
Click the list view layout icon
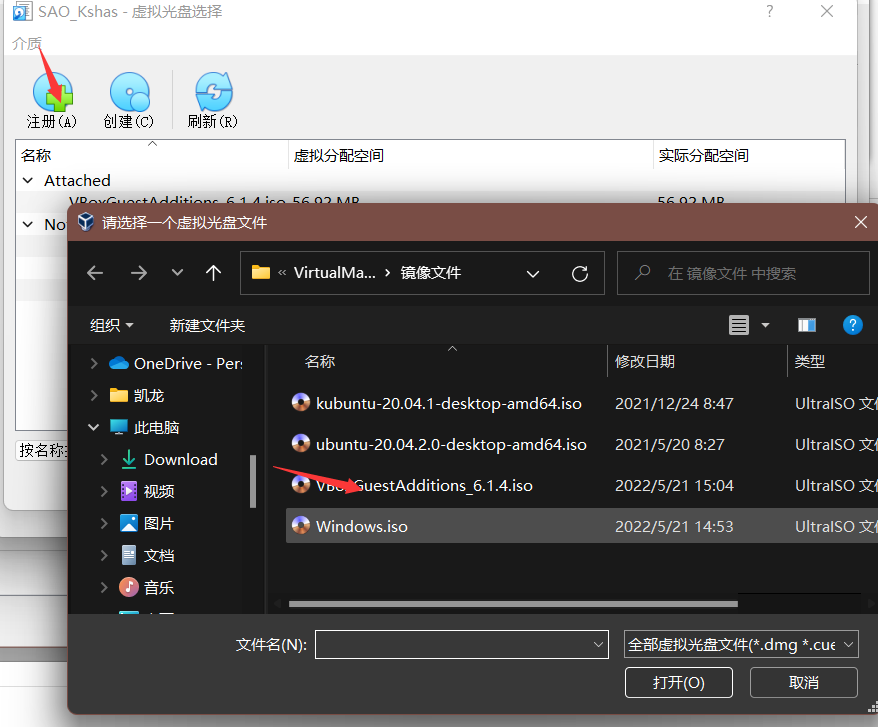pos(737,324)
